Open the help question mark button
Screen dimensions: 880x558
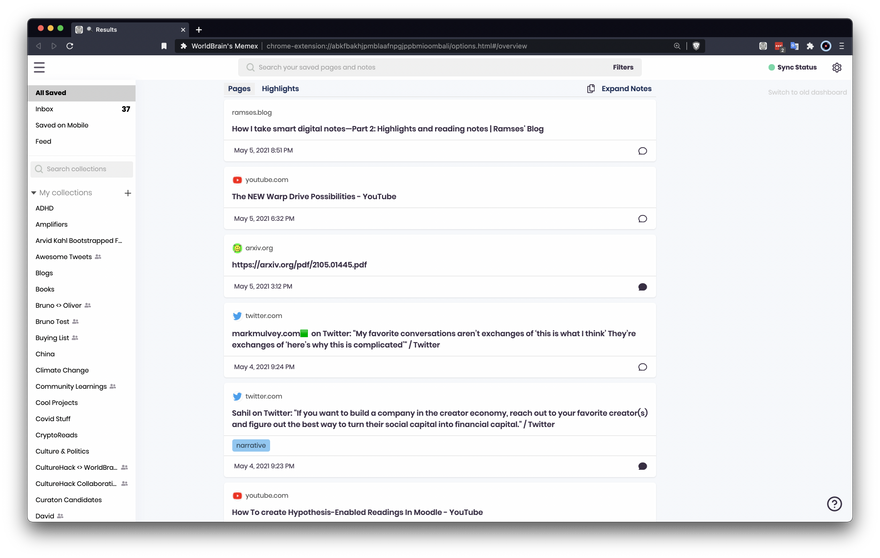[835, 504]
